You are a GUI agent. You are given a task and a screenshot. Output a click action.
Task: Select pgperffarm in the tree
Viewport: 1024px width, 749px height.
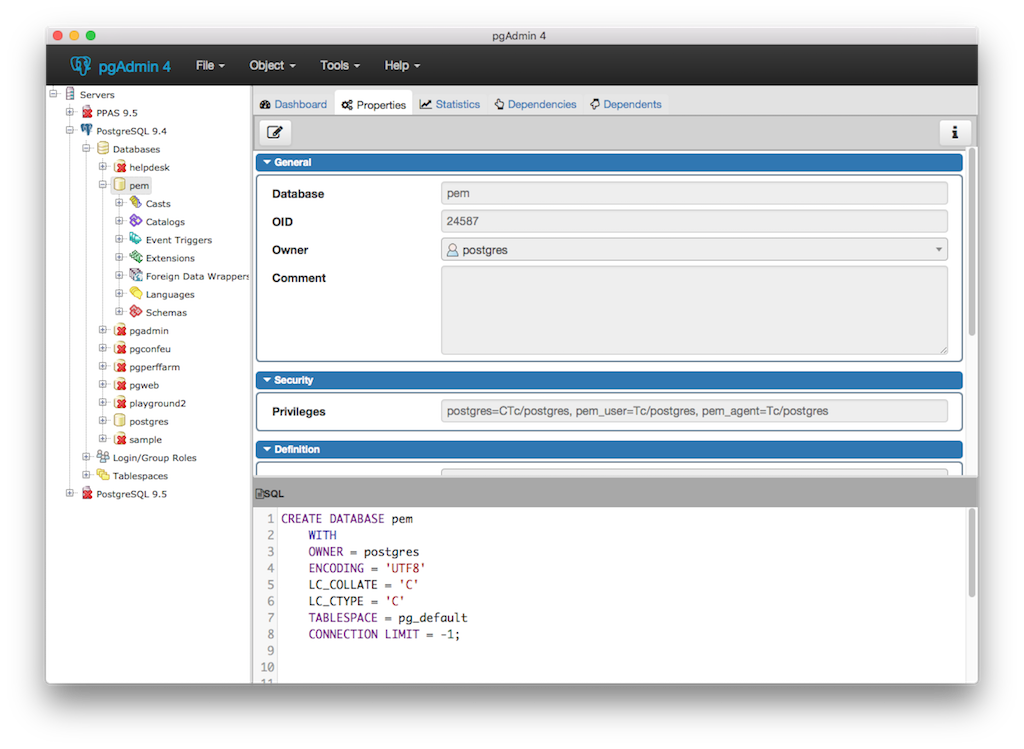pos(155,367)
